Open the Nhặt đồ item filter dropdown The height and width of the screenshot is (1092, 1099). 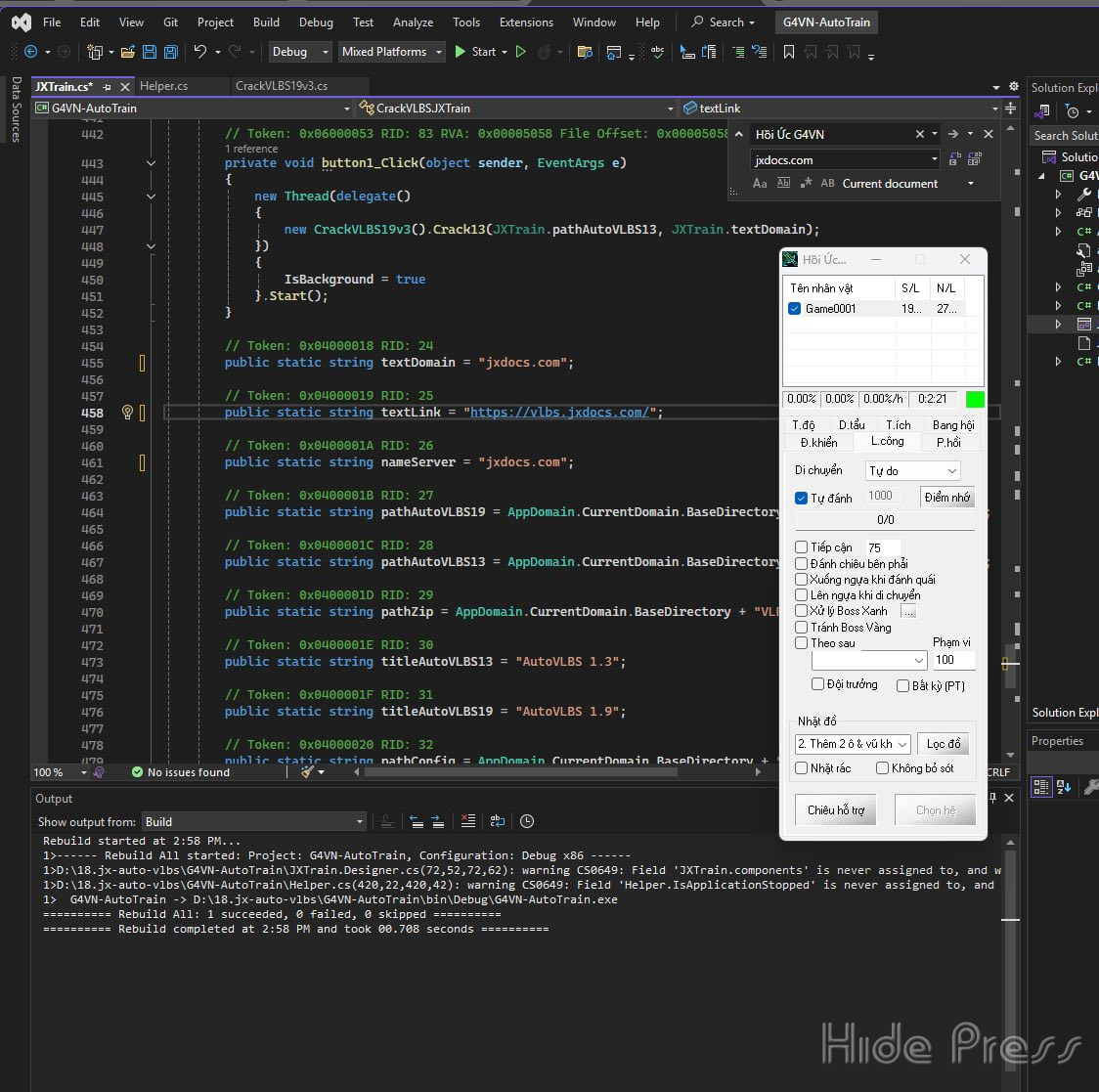pos(853,744)
